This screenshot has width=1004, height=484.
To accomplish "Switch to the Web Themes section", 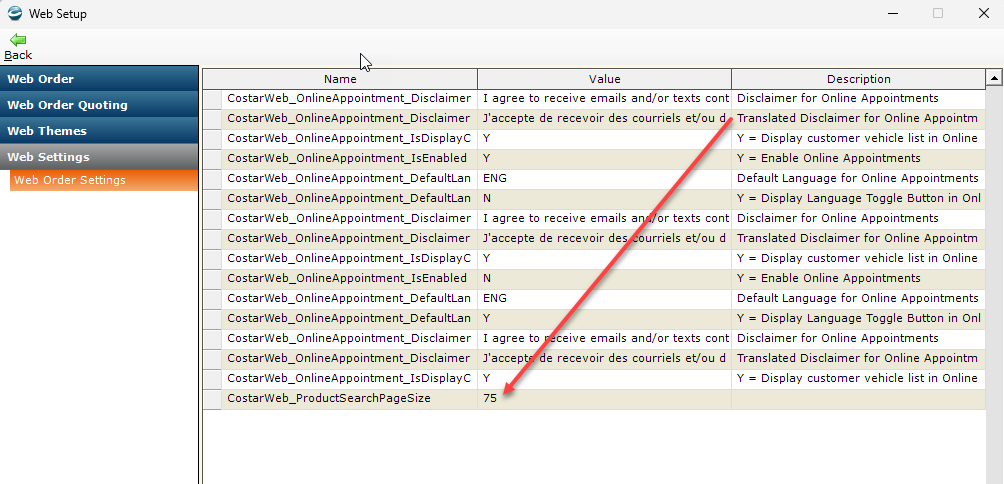I will pos(99,131).
